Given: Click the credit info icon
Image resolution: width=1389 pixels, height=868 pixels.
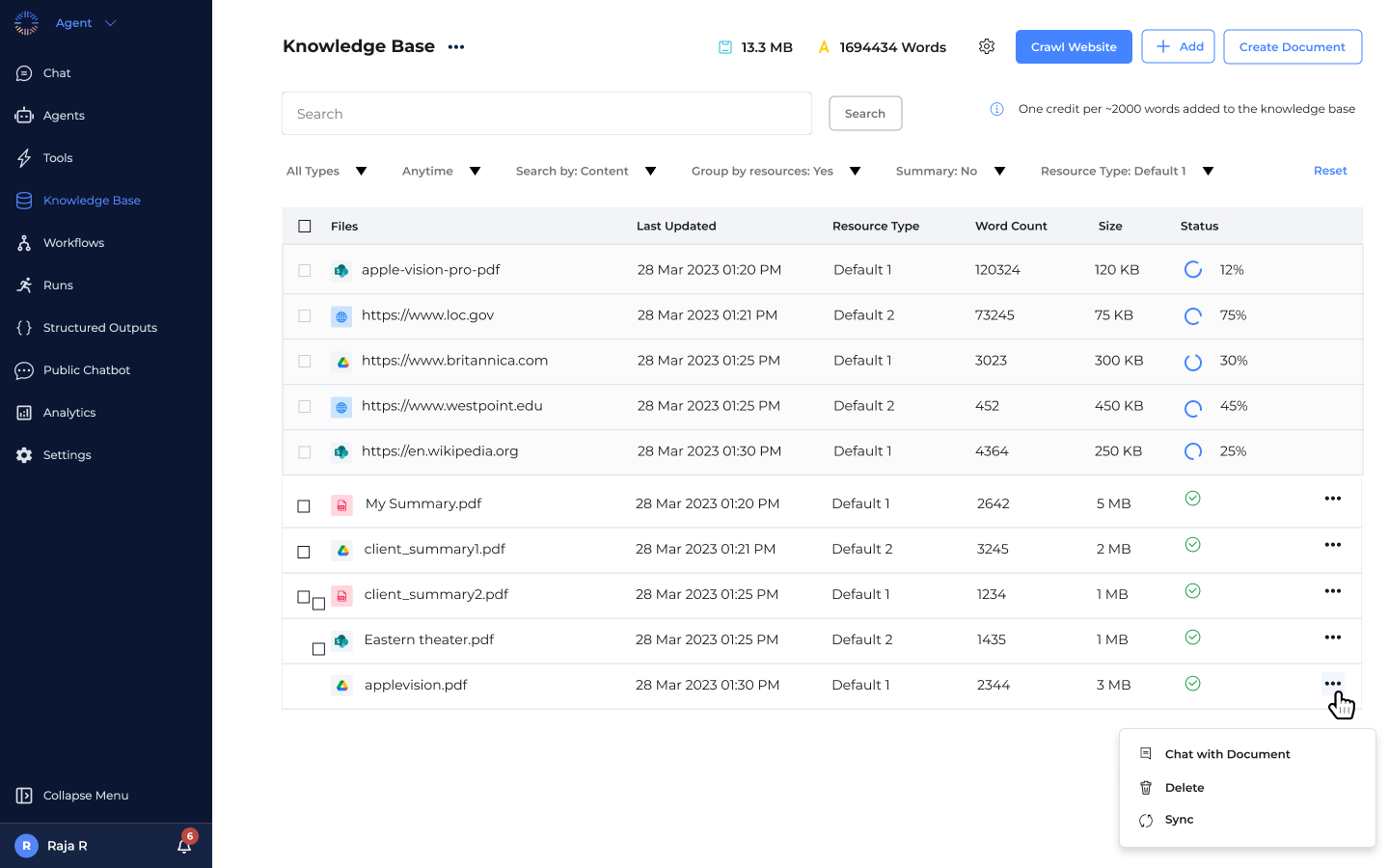Looking at the screenshot, I should point(997,109).
